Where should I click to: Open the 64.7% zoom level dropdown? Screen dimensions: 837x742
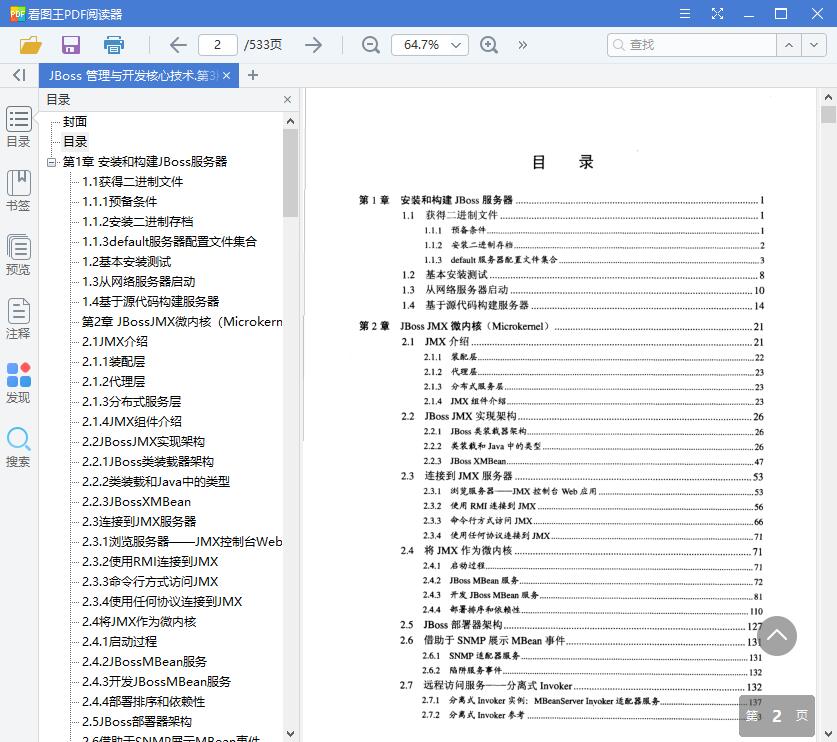pos(430,45)
